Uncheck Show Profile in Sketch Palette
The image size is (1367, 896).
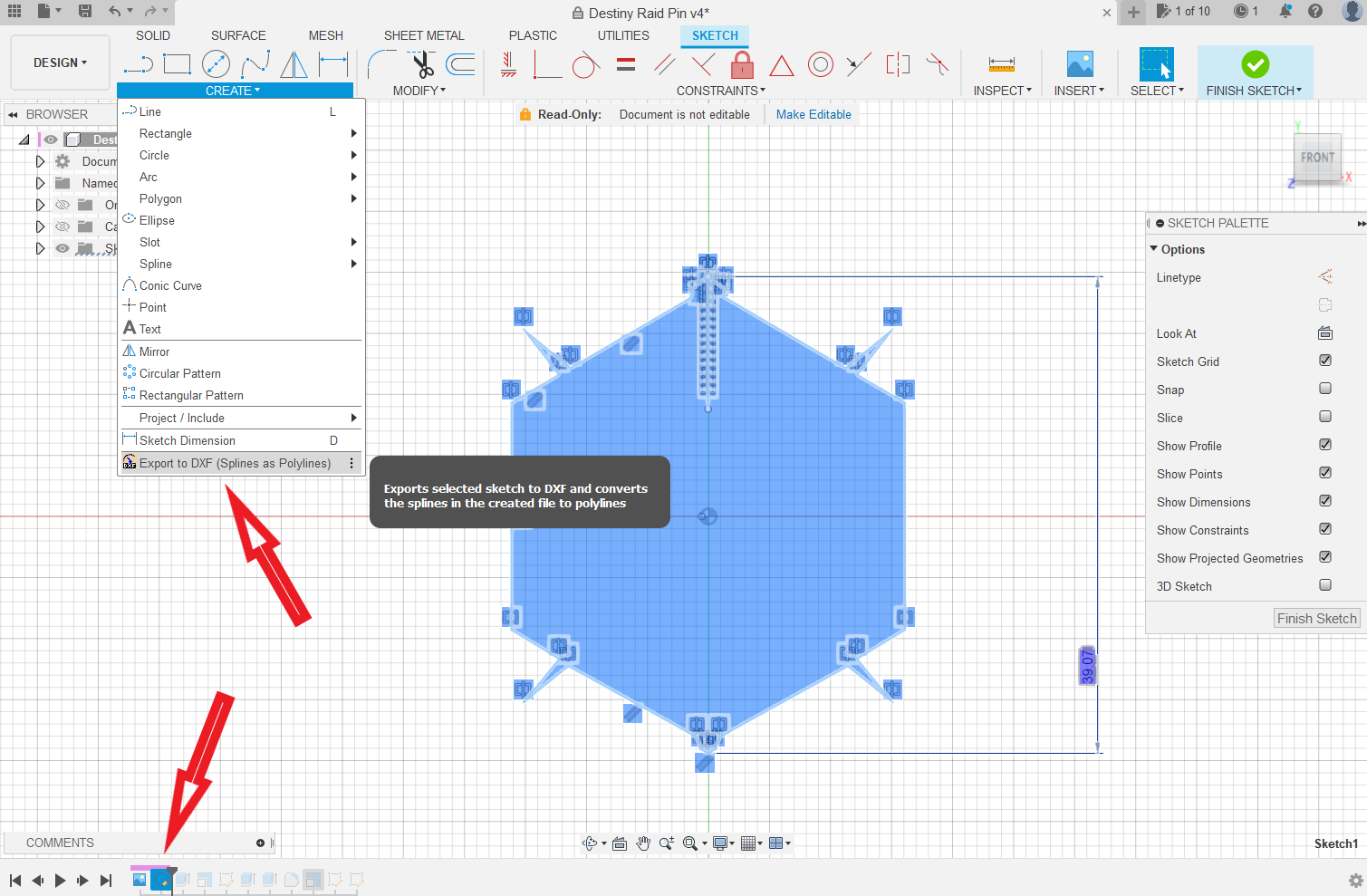[1324, 444]
